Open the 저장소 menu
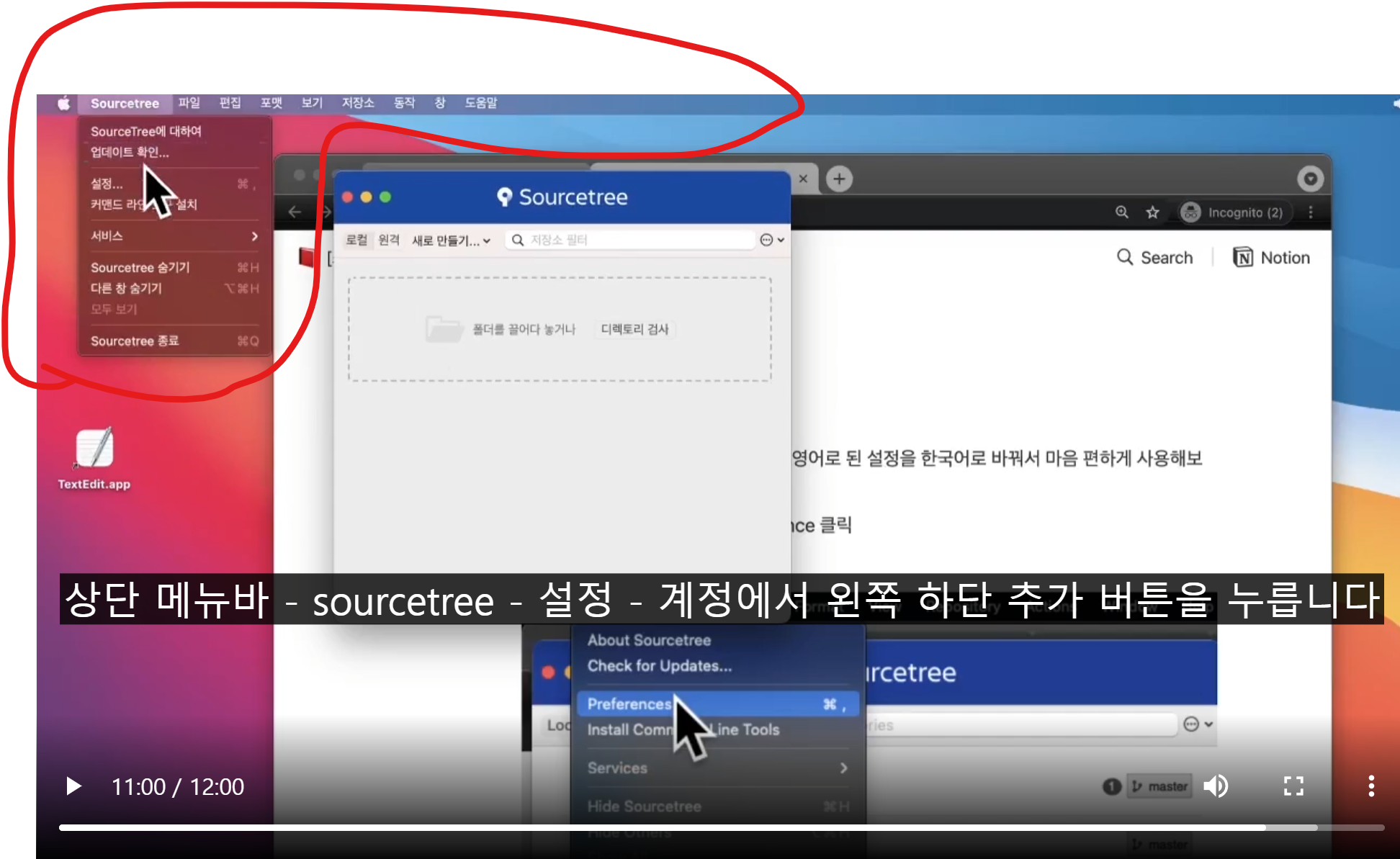Screen dimensions: 1400x859 [x=358, y=103]
